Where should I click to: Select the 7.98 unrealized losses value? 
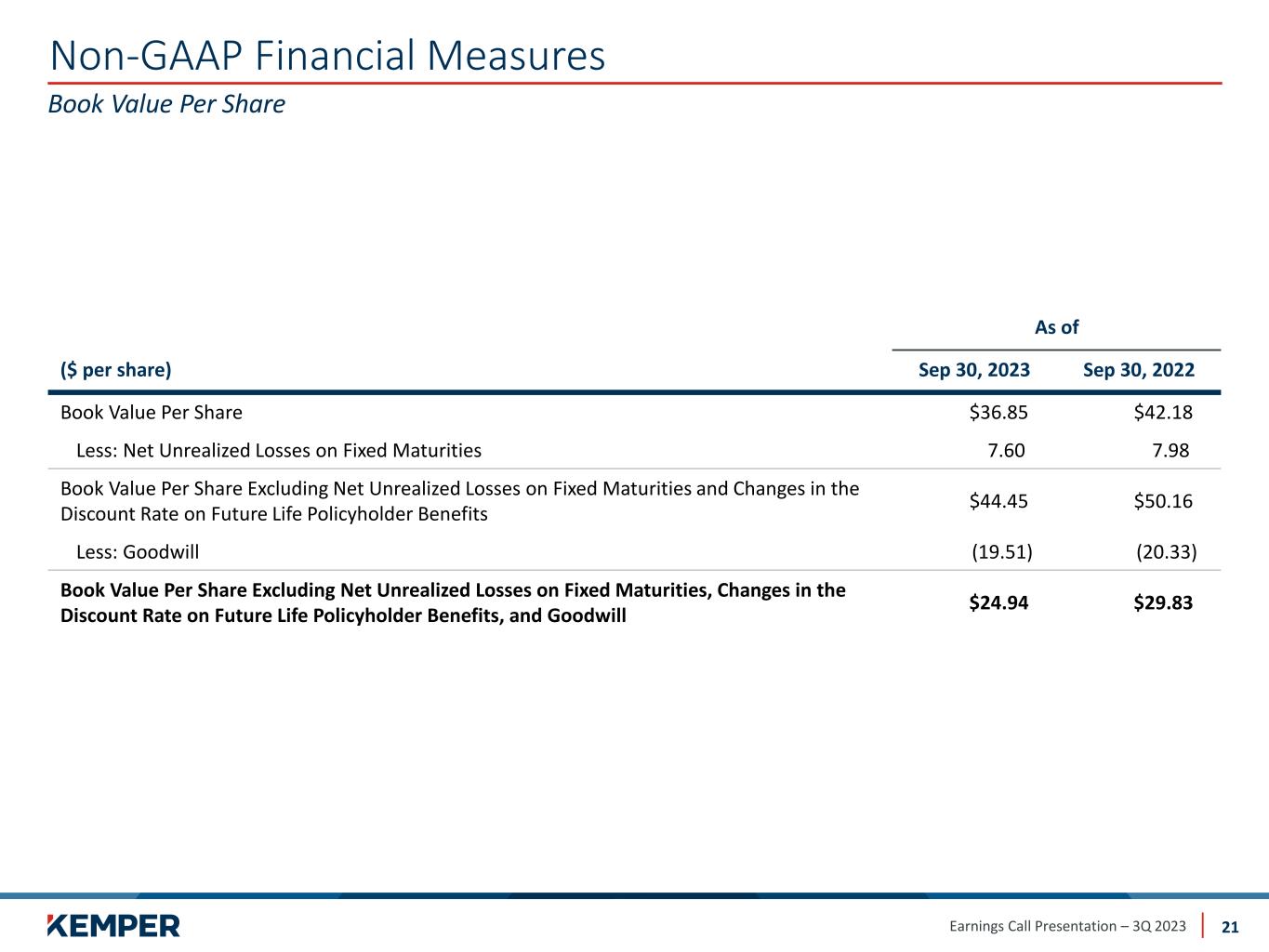pyautogui.click(x=1170, y=451)
